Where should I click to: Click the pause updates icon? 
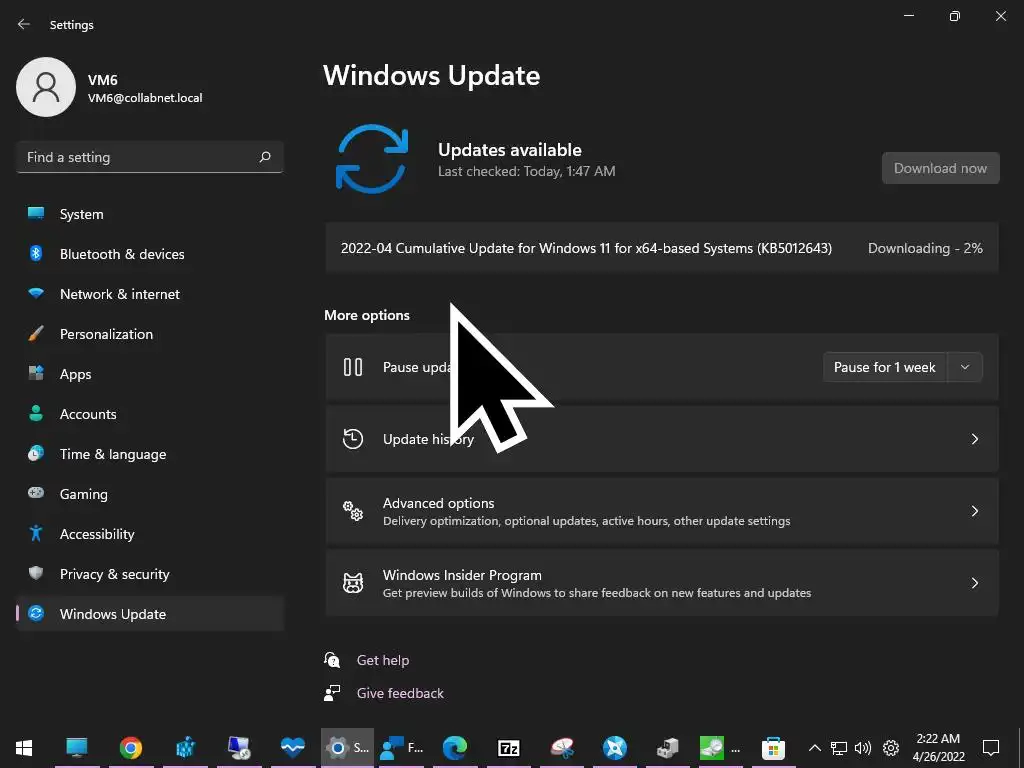pos(353,367)
